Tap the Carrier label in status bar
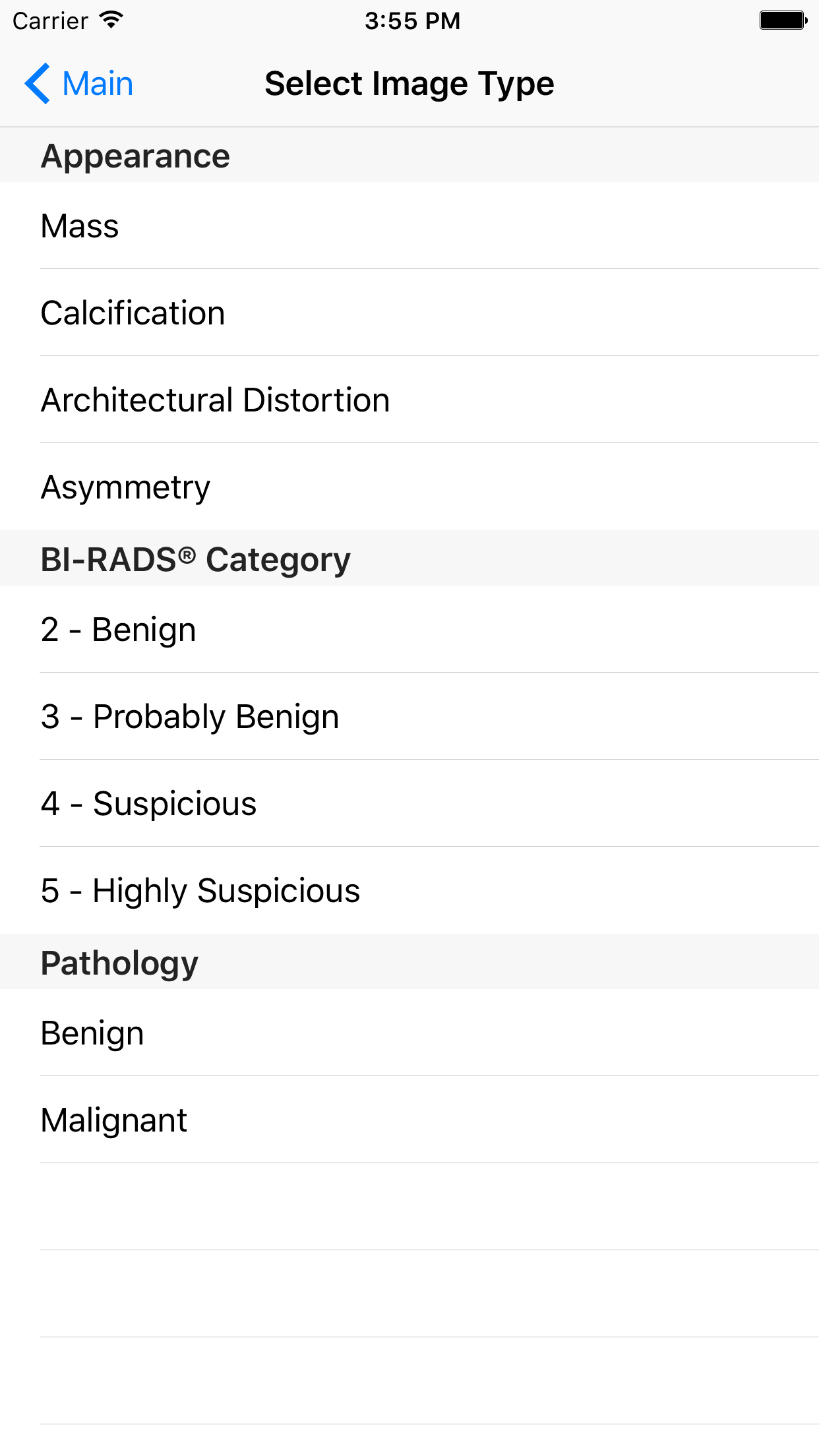Viewport: 819px width, 1456px height. 50,20
